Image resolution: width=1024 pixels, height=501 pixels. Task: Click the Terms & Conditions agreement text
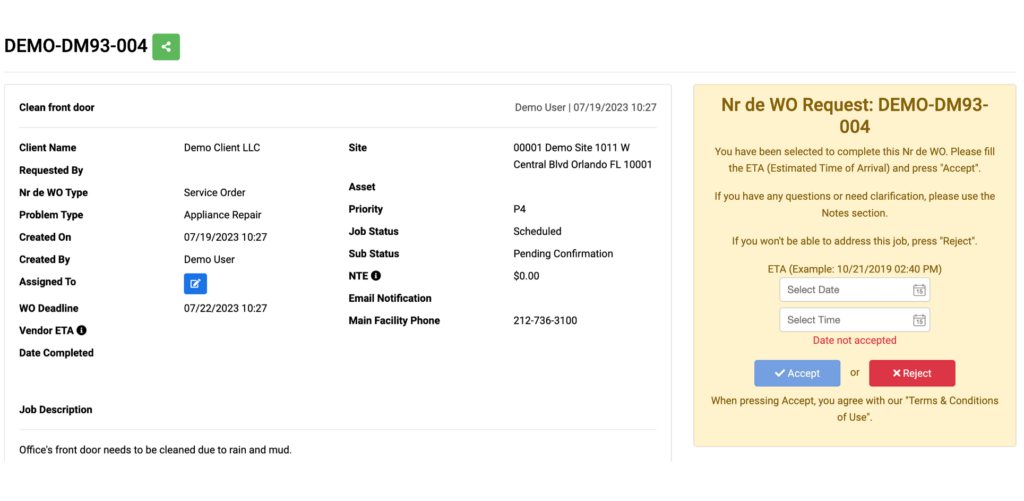(x=854, y=408)
